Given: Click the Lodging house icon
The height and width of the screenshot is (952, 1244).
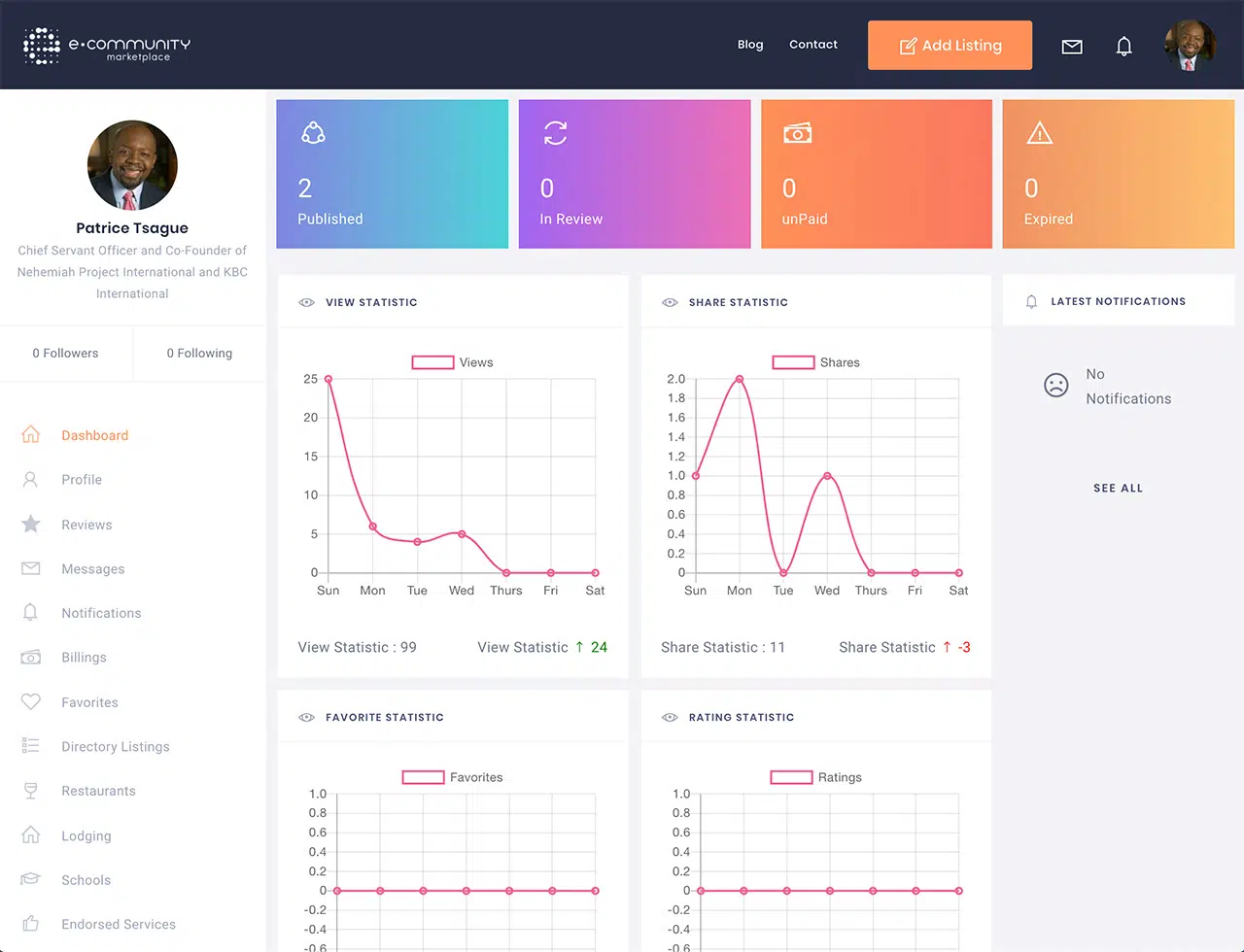Looking at the screenshot, I should (31, 834).
